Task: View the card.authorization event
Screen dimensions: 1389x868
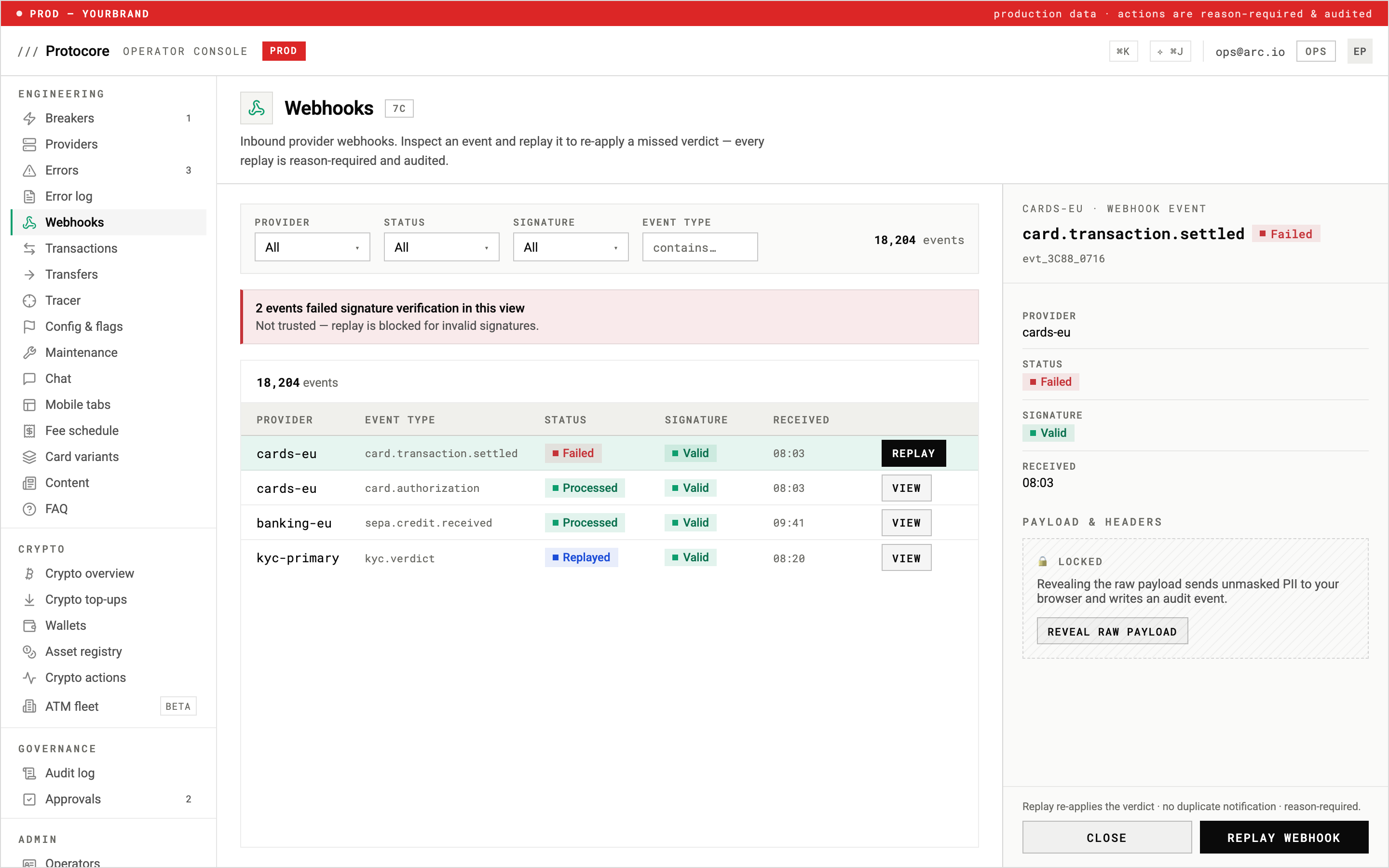Action: coord(906,488)
